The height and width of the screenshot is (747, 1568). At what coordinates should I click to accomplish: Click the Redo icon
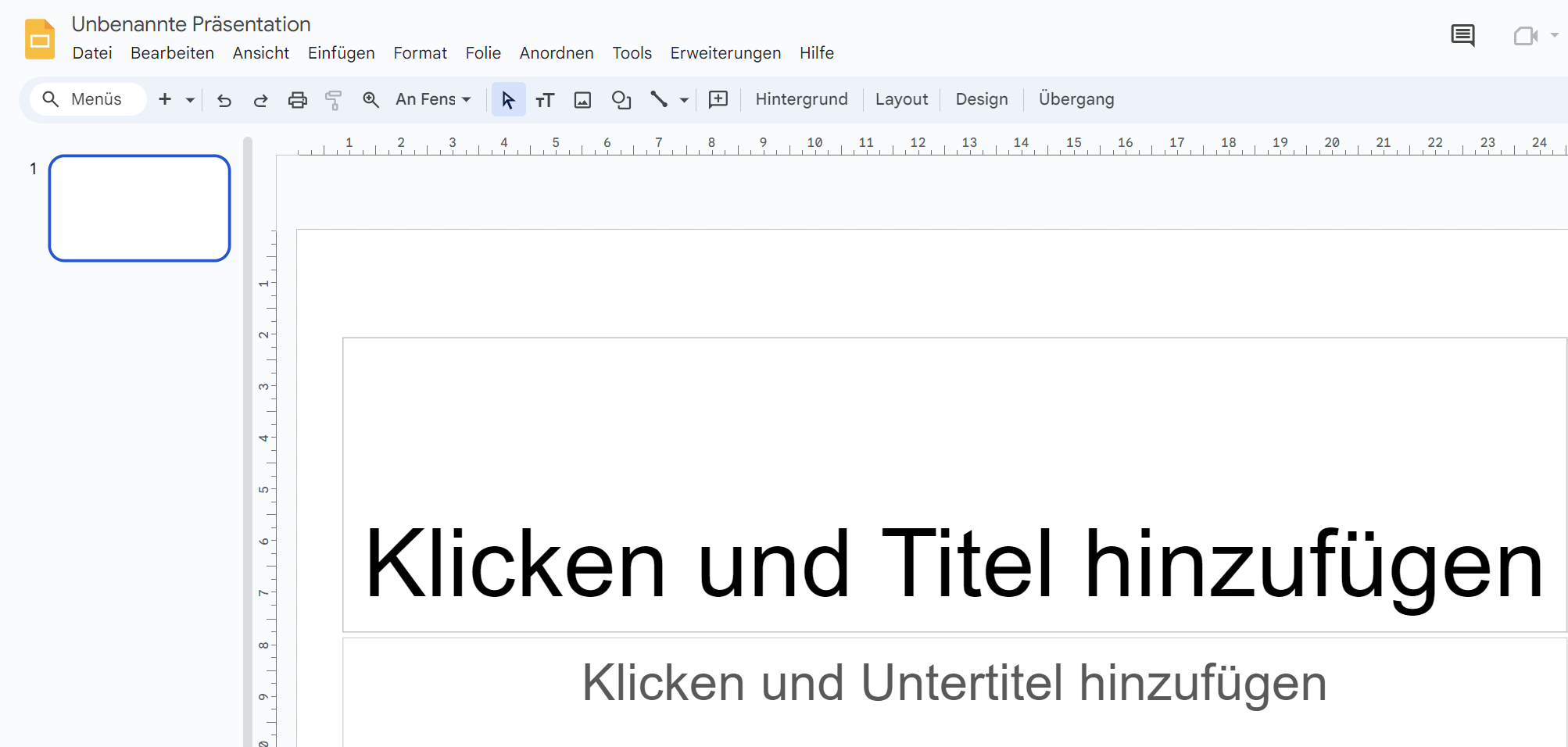pyautogui.click(x=260, y=100)
